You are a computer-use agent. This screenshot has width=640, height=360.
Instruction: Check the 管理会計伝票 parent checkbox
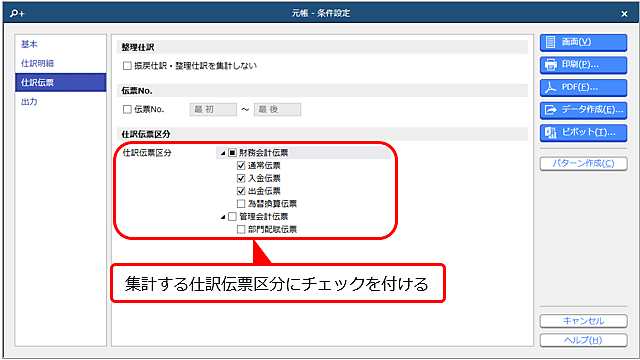pyautogui.click(x=232, y=216)
